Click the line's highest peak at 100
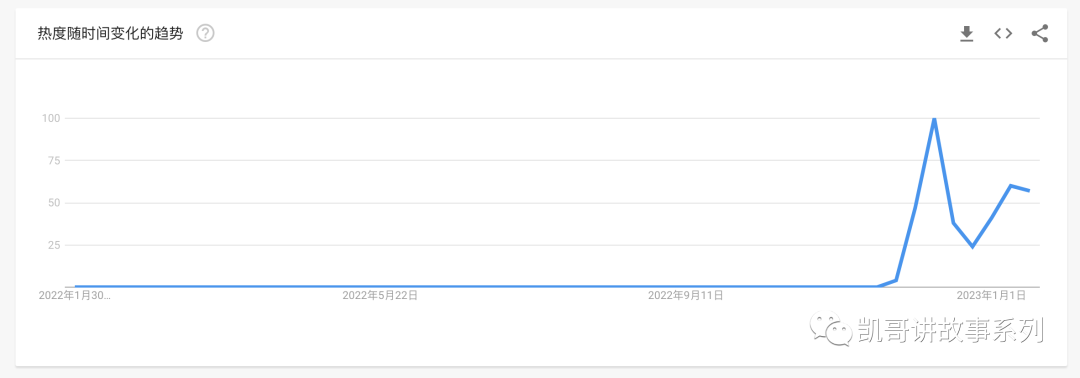This screenshot has height=378, width=1080. [x=934, y=120]
